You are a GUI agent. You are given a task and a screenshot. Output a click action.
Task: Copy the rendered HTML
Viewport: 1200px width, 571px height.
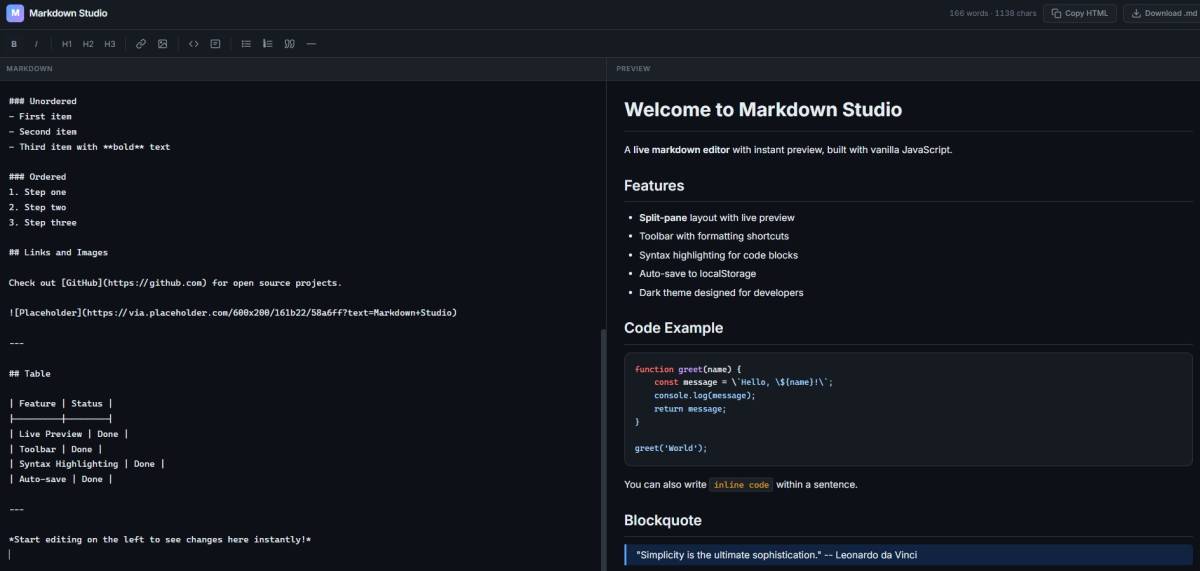coord(1080,13)
